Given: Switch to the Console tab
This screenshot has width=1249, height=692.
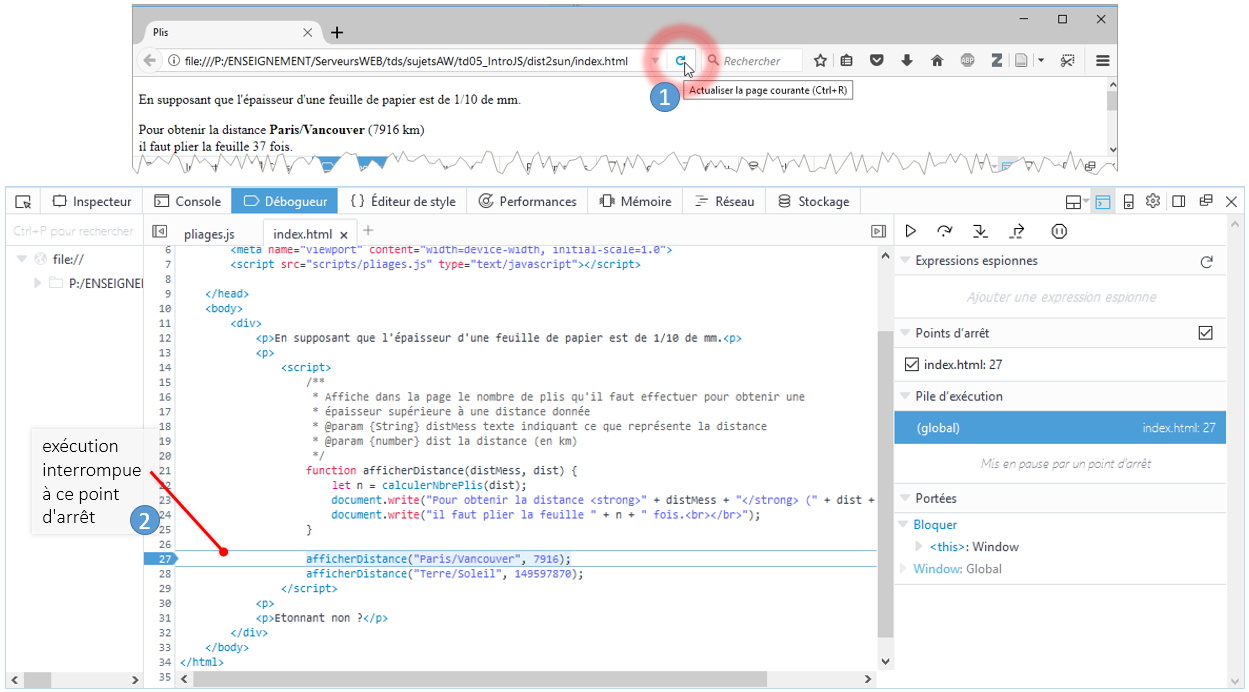Looking at the screenshot, I should (x=187, y=201).
